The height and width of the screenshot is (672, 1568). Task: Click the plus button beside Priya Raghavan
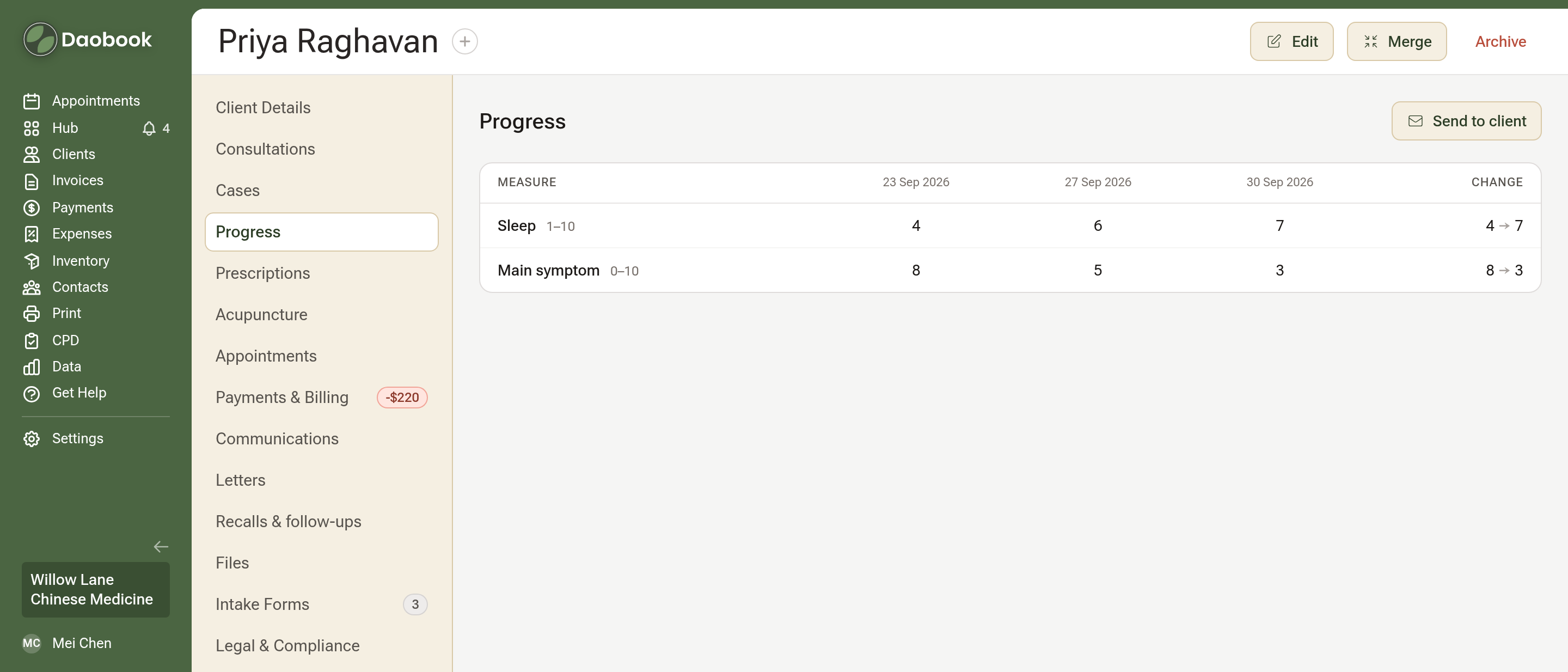464,41
